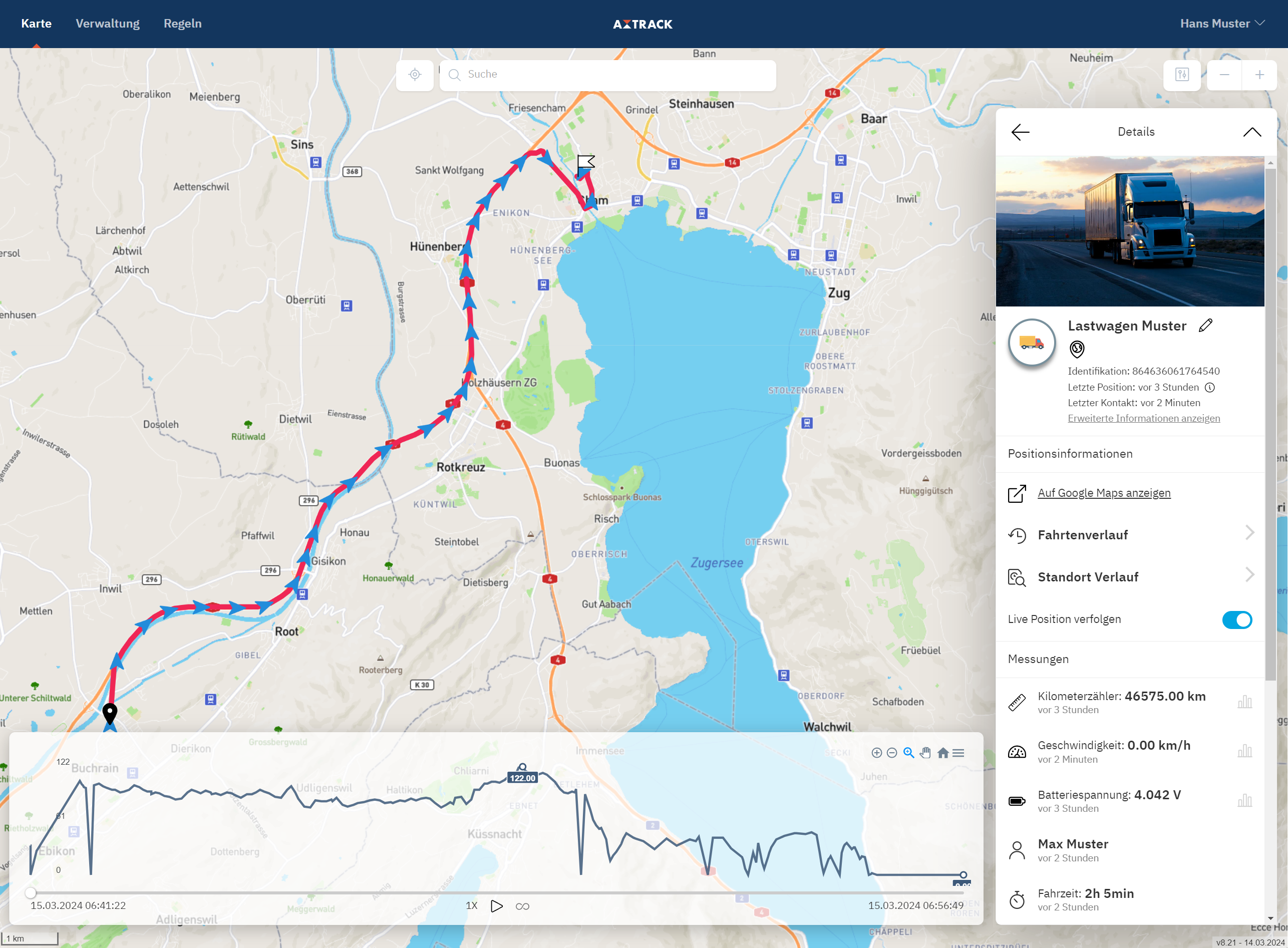Click the Rotkreuz town label on map

[x=461, y=467]
